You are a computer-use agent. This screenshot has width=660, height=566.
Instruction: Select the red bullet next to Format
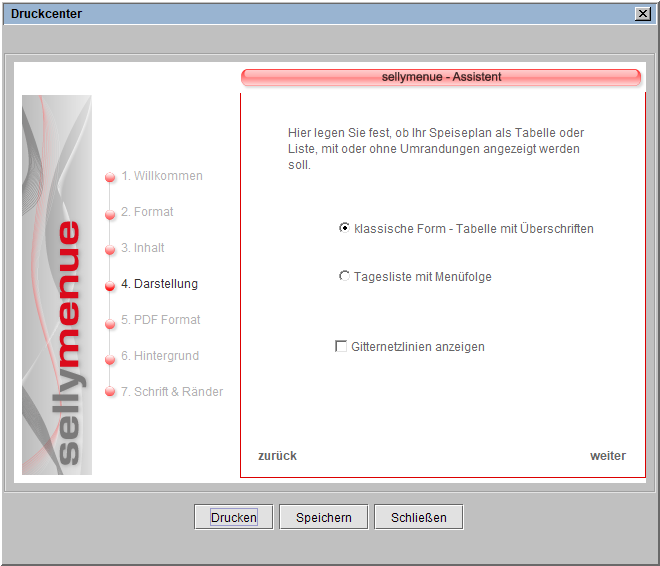pyautogui.click(x=111, y=213)
